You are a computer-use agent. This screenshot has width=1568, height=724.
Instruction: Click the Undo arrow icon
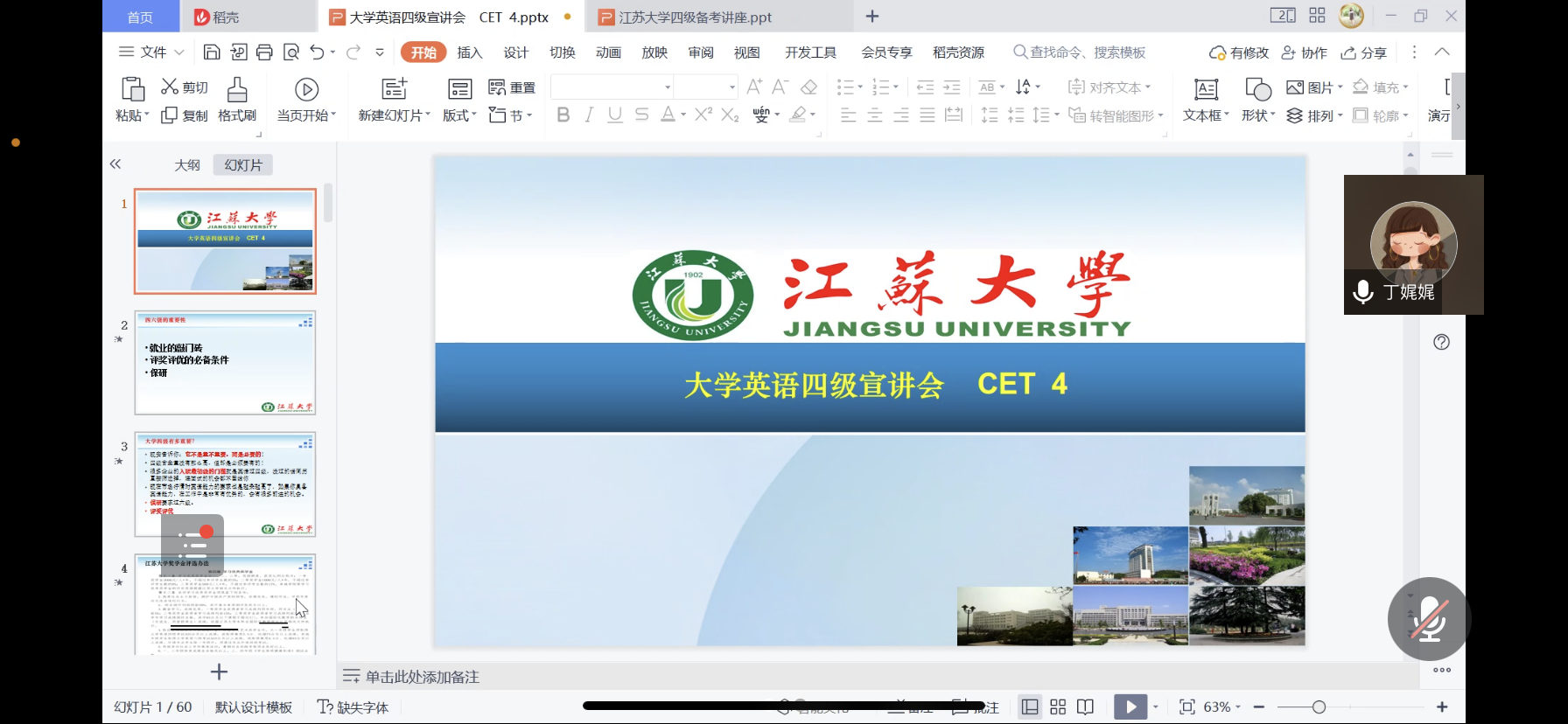click(x=317, y=52)
